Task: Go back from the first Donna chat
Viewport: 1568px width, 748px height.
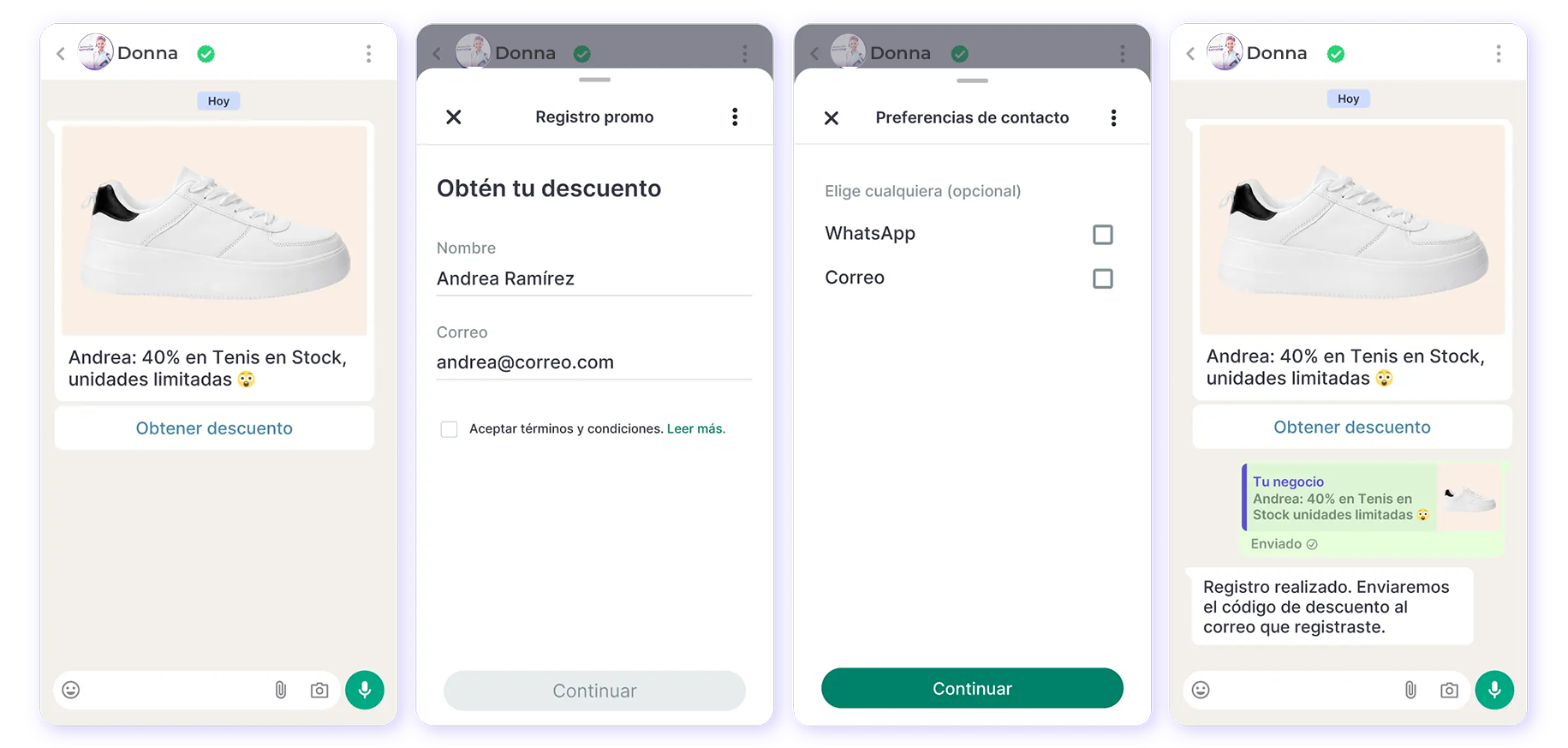Action: coord(61,54)
